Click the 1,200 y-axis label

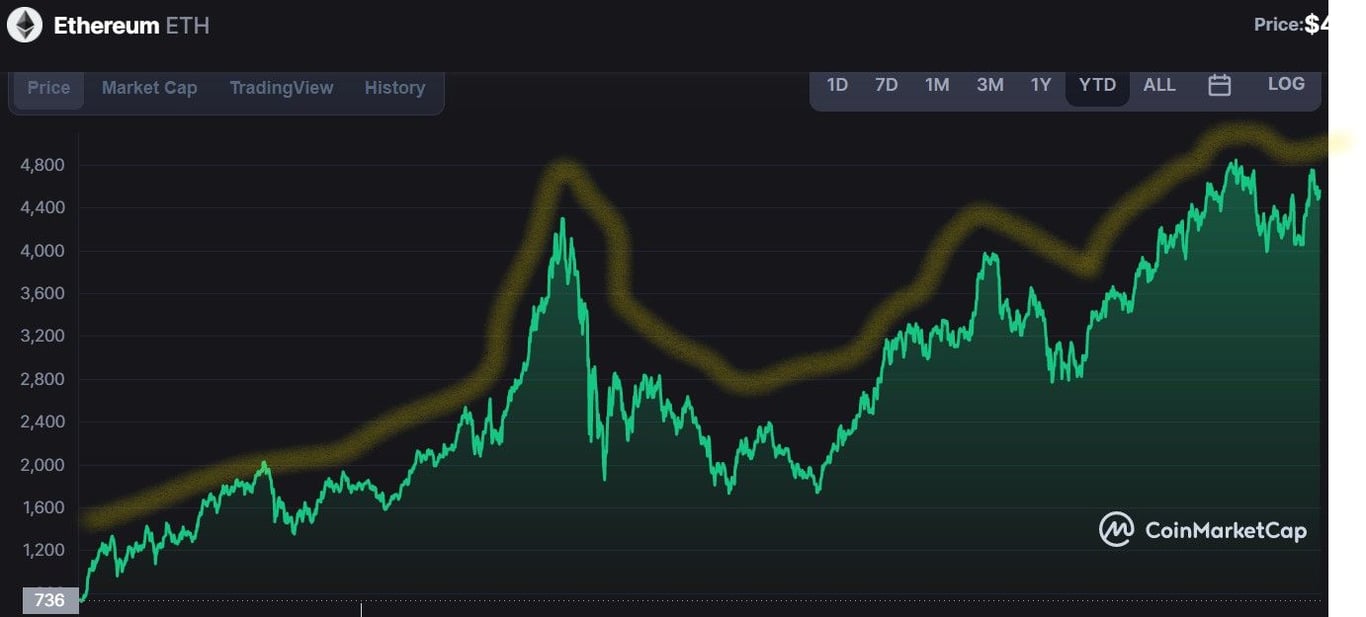click(x=42, y=551)
